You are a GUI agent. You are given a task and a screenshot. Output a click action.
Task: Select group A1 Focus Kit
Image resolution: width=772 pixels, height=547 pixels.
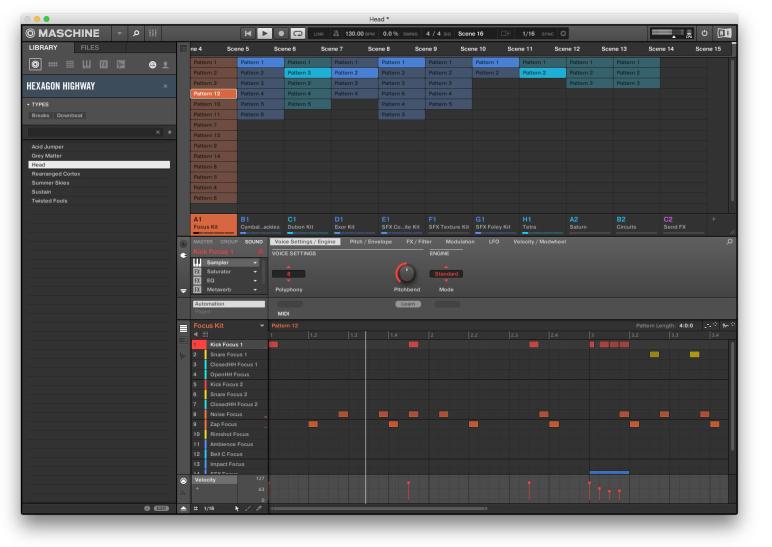coord(213,224)
